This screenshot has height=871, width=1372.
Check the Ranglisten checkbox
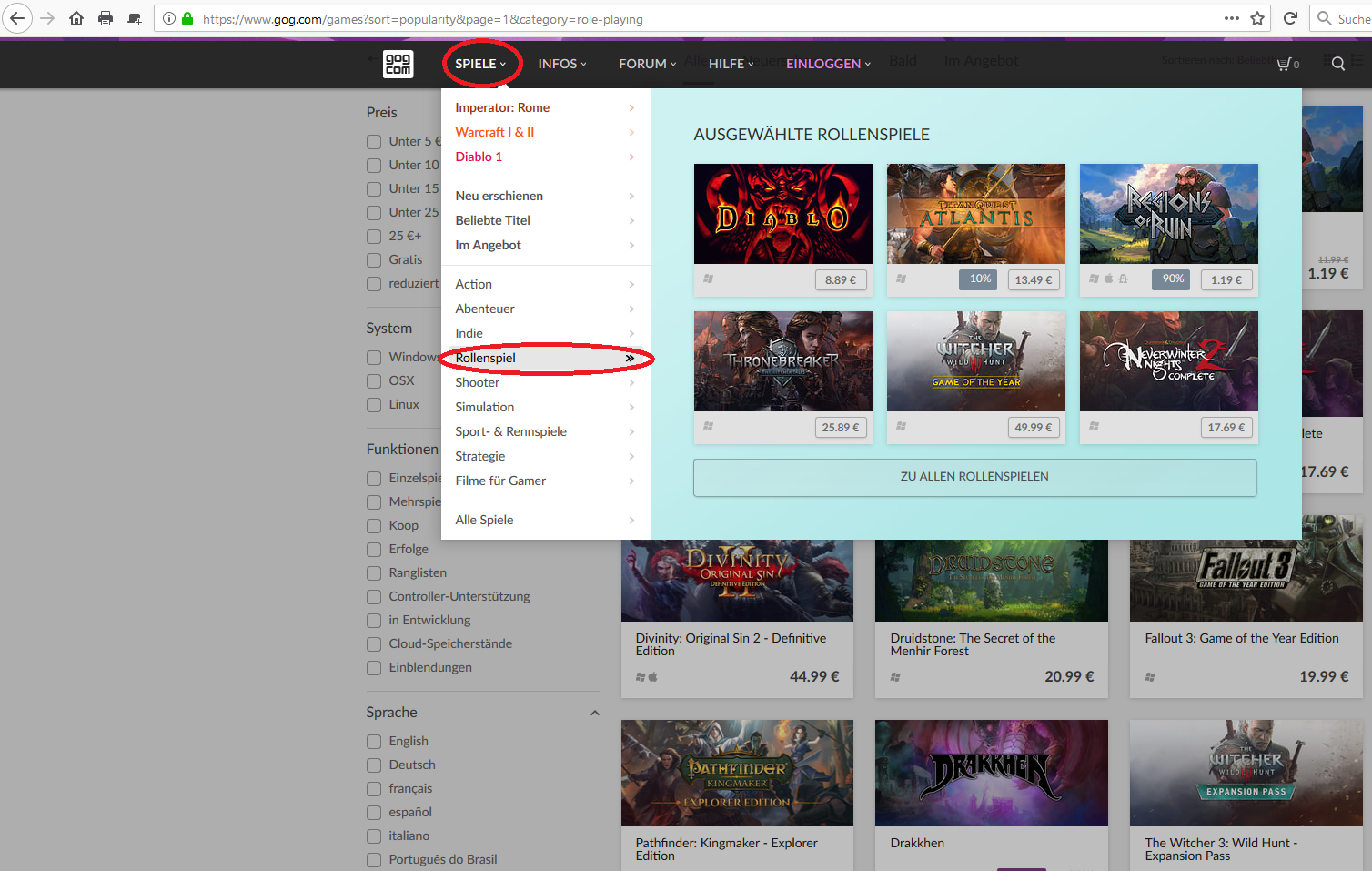(x=374, y=573)
